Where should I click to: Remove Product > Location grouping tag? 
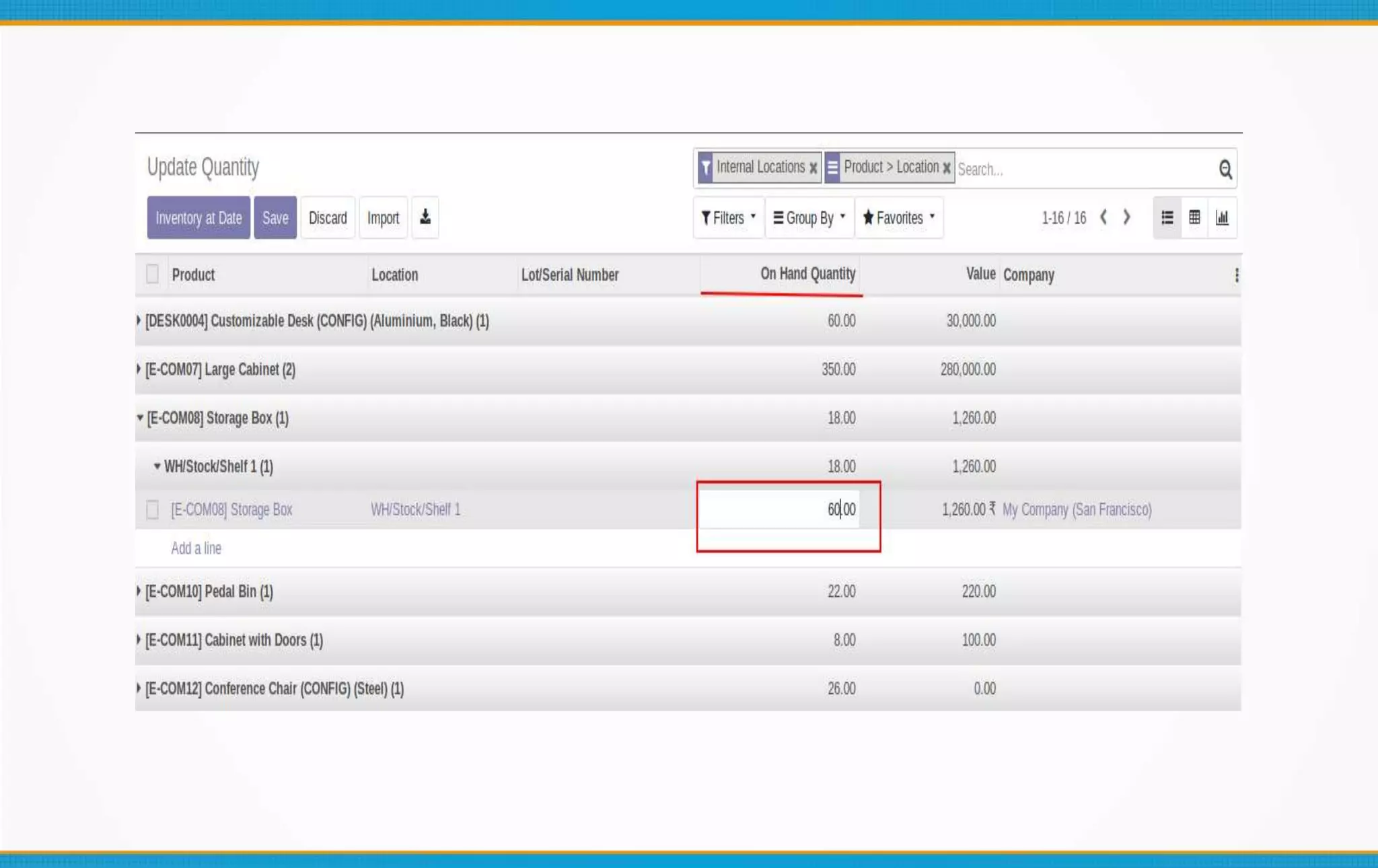pyautogui.click(x=946, y=168)
